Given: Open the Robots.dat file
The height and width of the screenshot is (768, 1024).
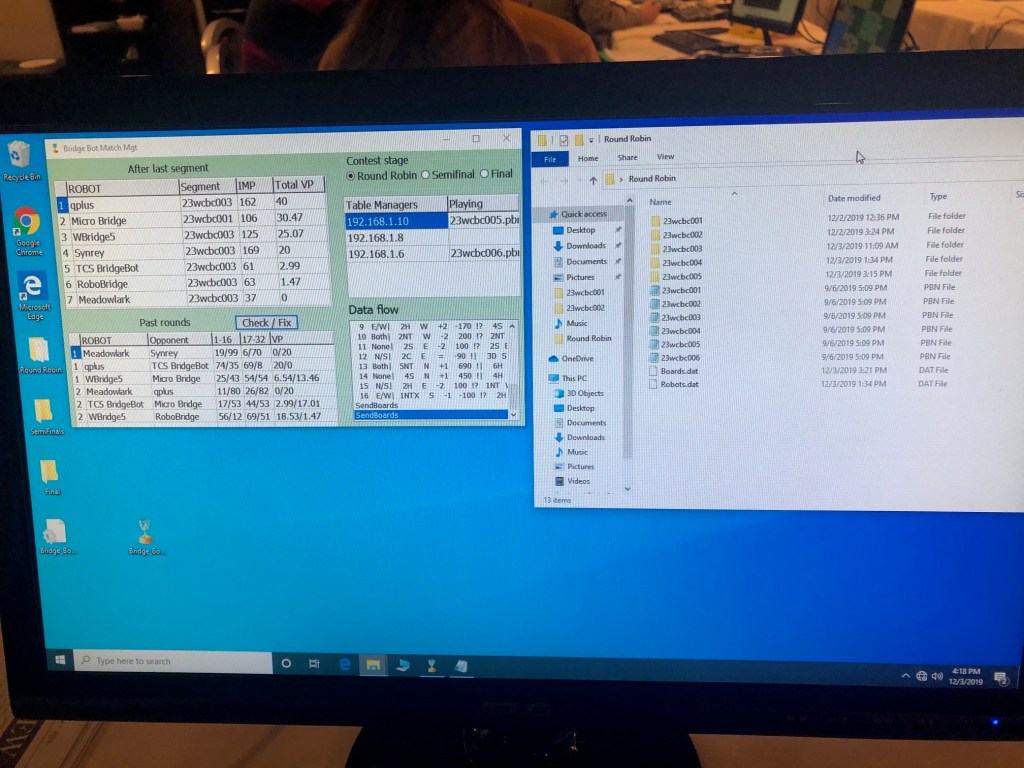Looking at the screenshot, I should (680, 384).
